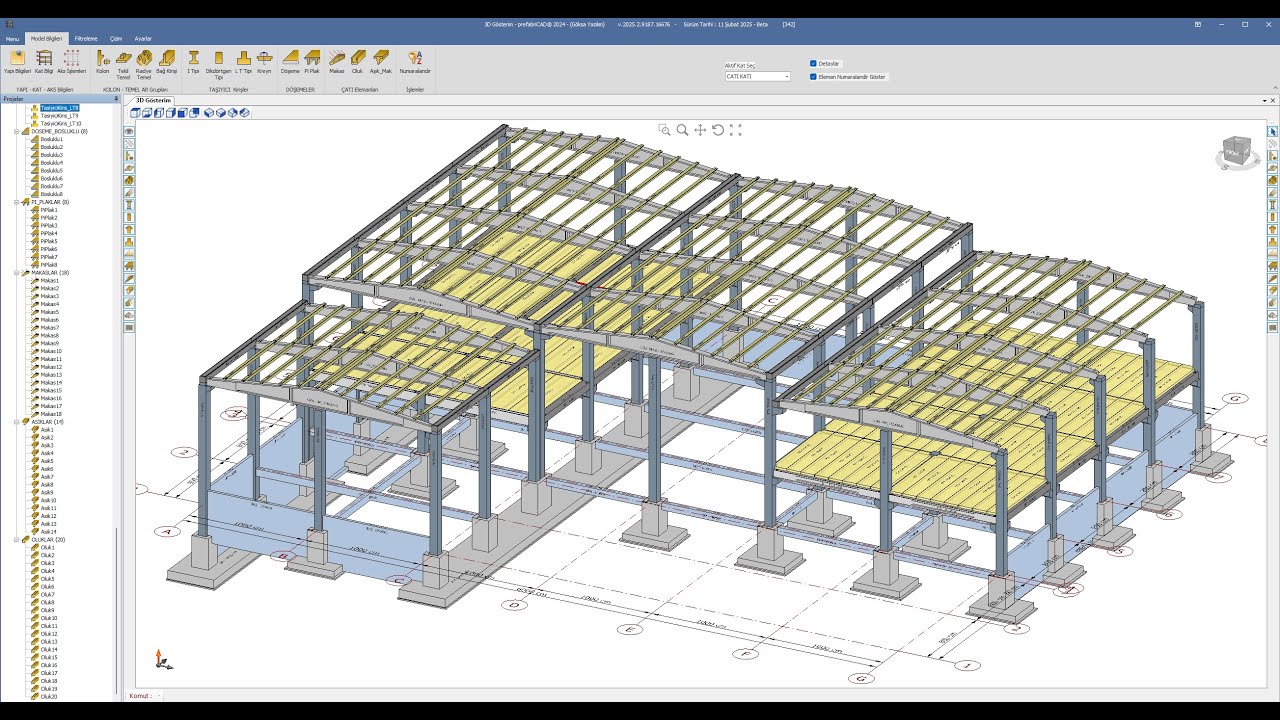Select the Kreyn tool
1280x720 pixels.
point(264,63)
